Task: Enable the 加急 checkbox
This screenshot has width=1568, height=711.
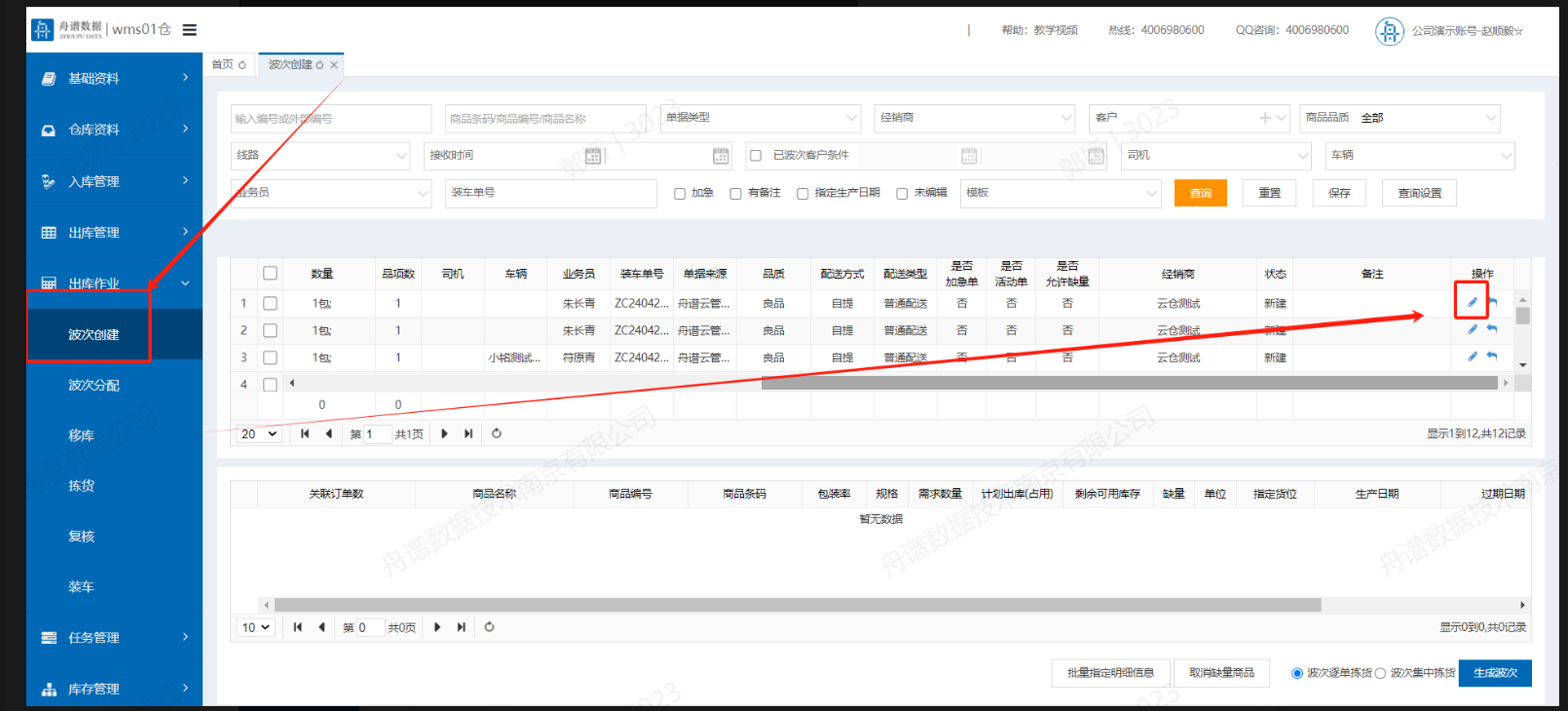Action: 680,194
